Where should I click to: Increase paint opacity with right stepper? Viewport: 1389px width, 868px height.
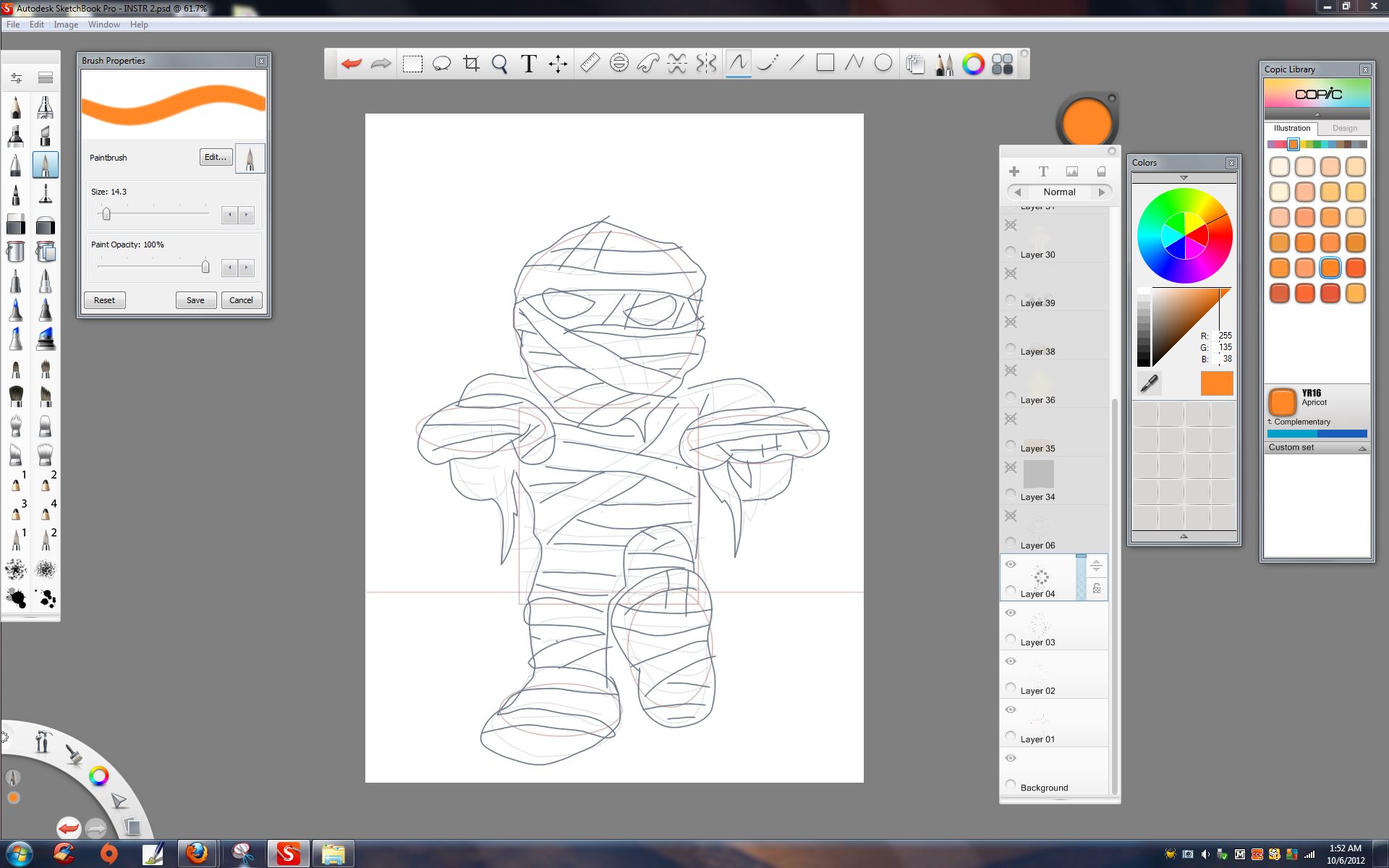[246, 268]
